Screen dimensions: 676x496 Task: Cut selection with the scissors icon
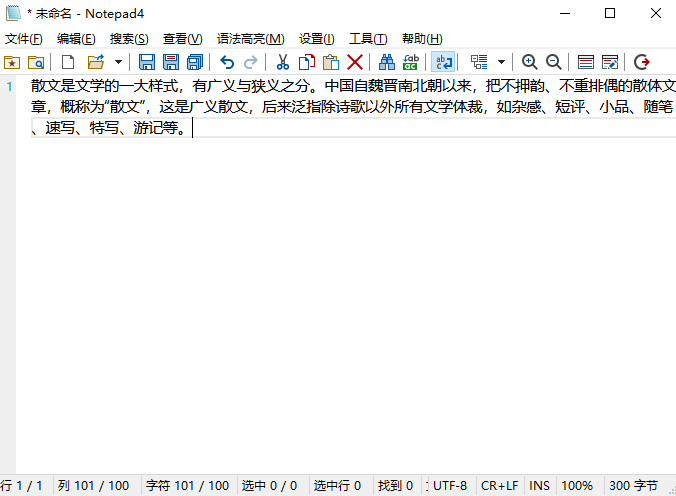(x=282, y=63)
